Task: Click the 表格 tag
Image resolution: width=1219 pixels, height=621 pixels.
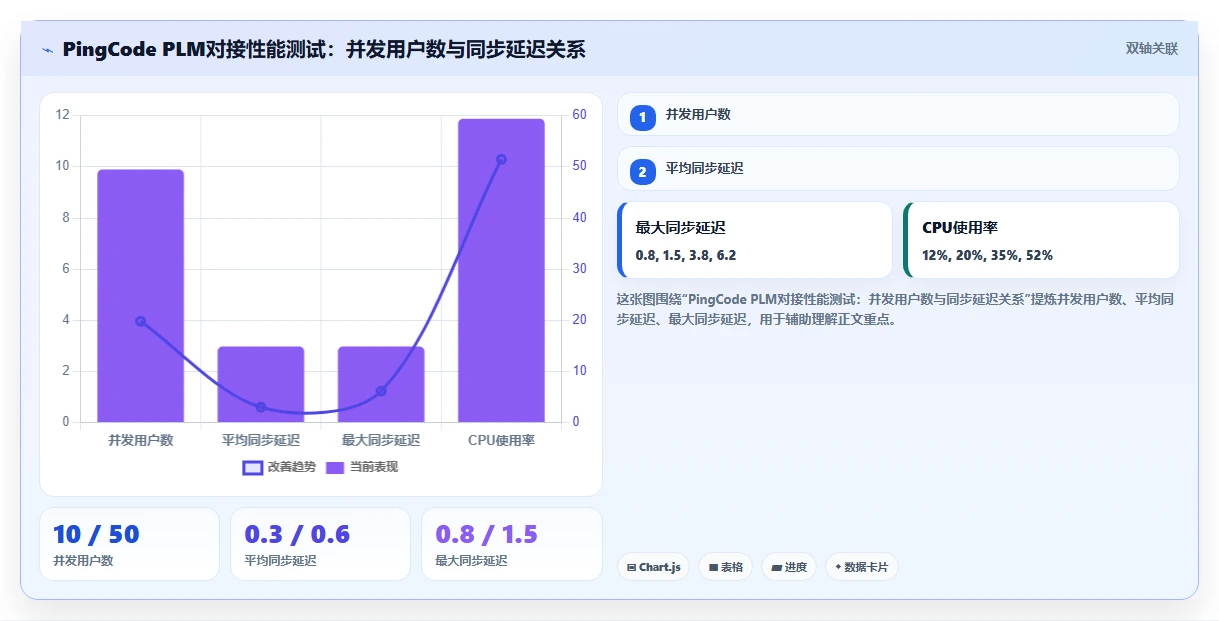Action: (x=726, y=567)
